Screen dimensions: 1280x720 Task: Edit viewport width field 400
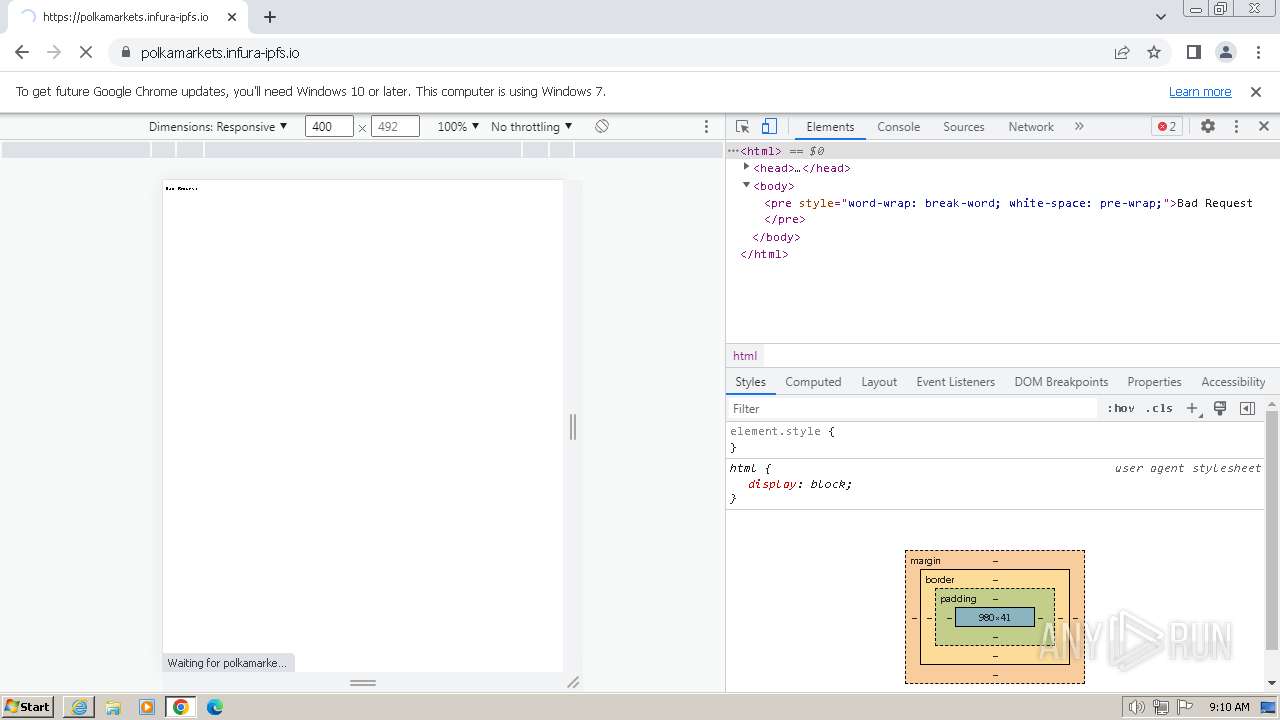click(x=329, y=126)
